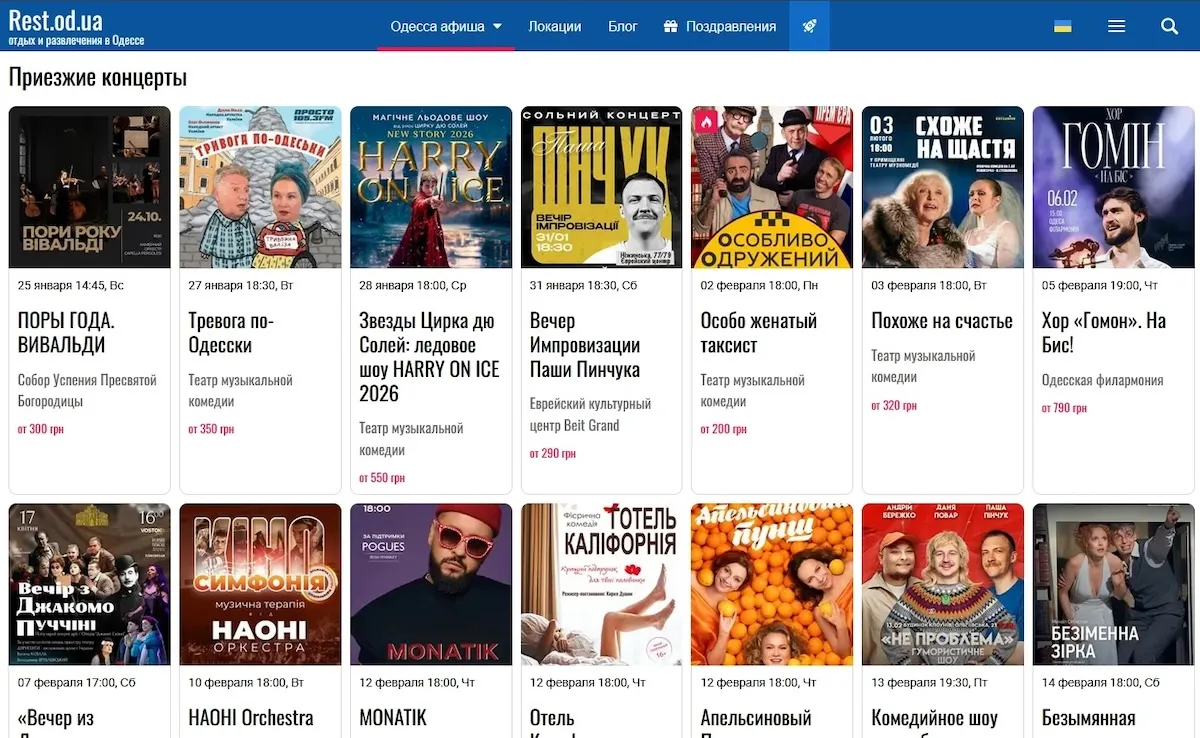Open Вечер Импровизации Паши Пинчука title
Image resolution: width=1200 pixels, height=738 pixels.
tap(585, 345)
